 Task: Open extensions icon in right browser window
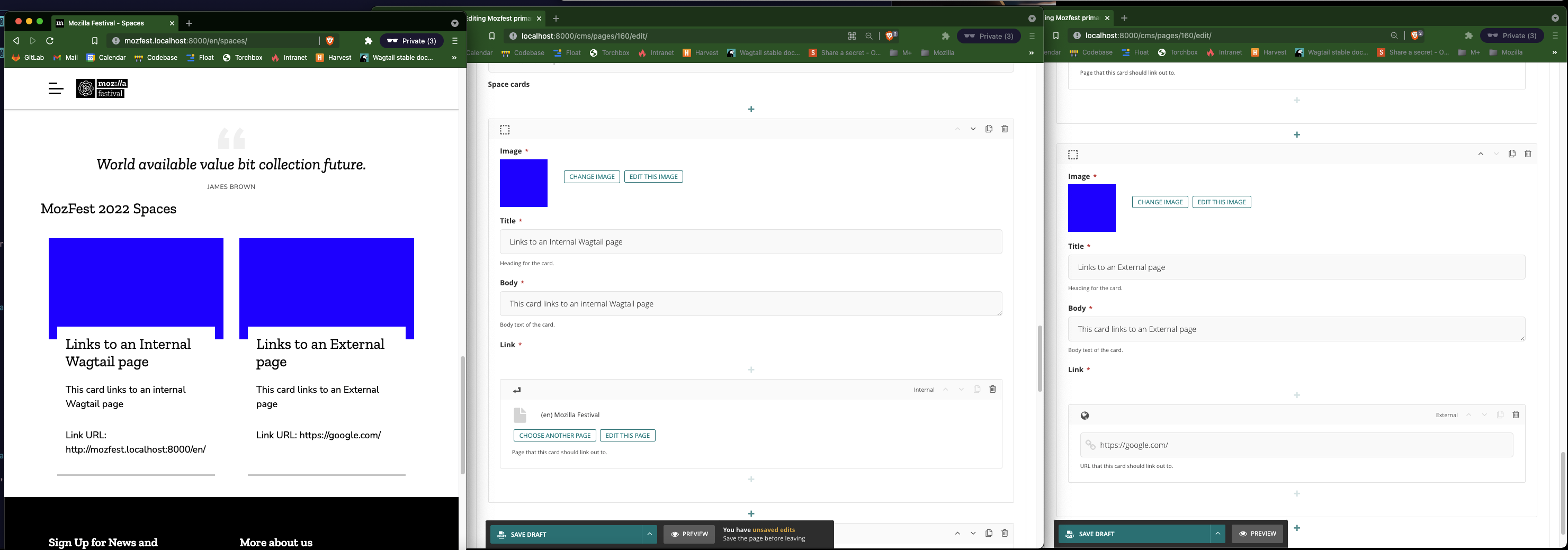pyautogui.click(x=1468, y=36)
